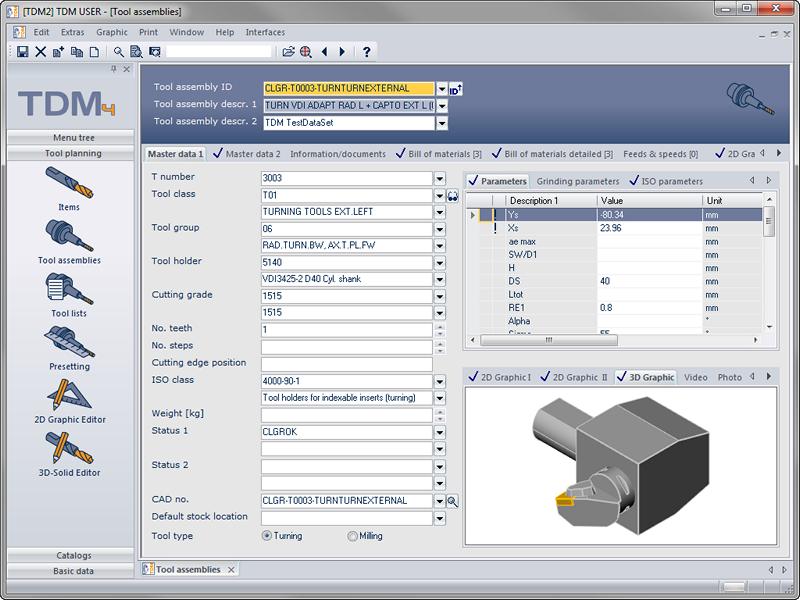Image resolution: width=800 pixels, height=600 pixels.
Task: Open the Extras menu
Action: [x=72, y=32]
